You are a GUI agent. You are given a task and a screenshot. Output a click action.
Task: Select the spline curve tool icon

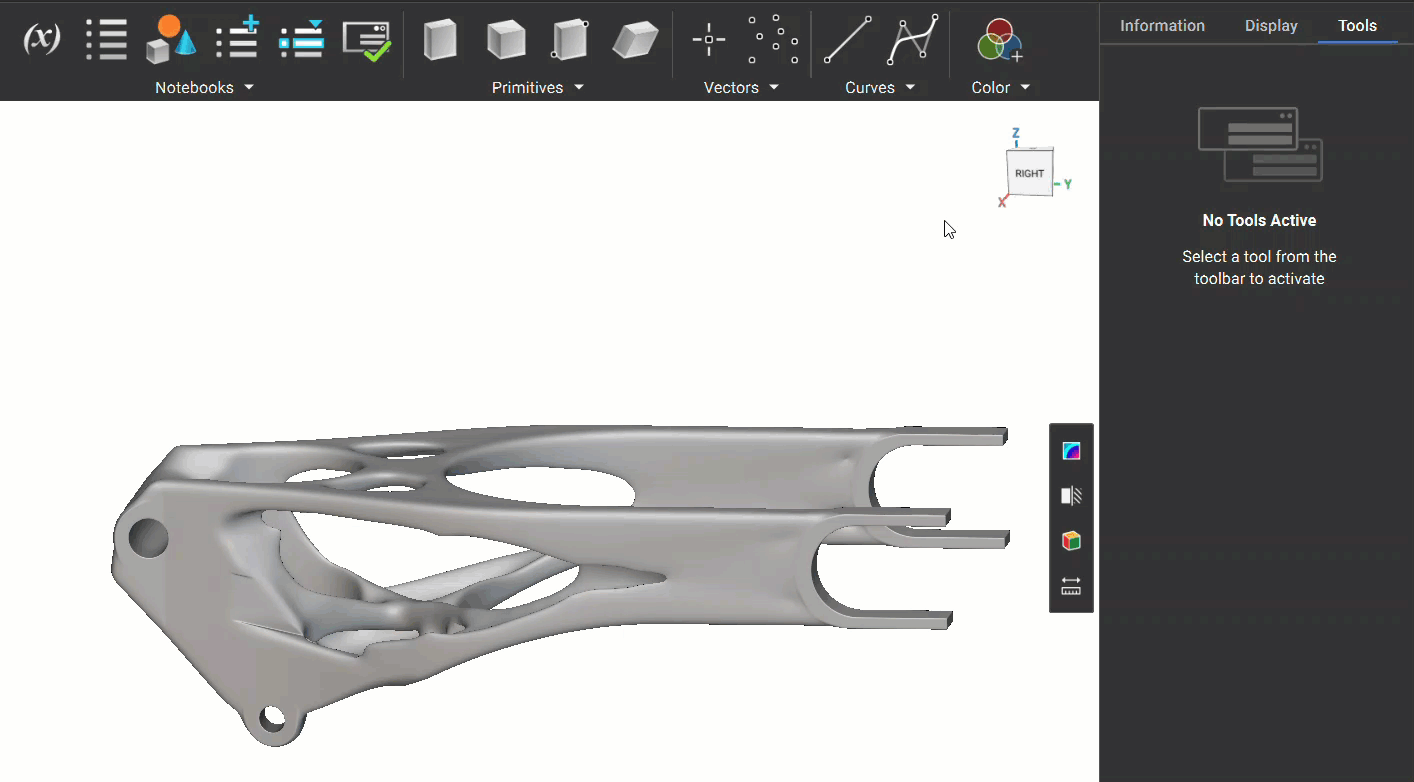pyautogui.click(x=913, y=39)
